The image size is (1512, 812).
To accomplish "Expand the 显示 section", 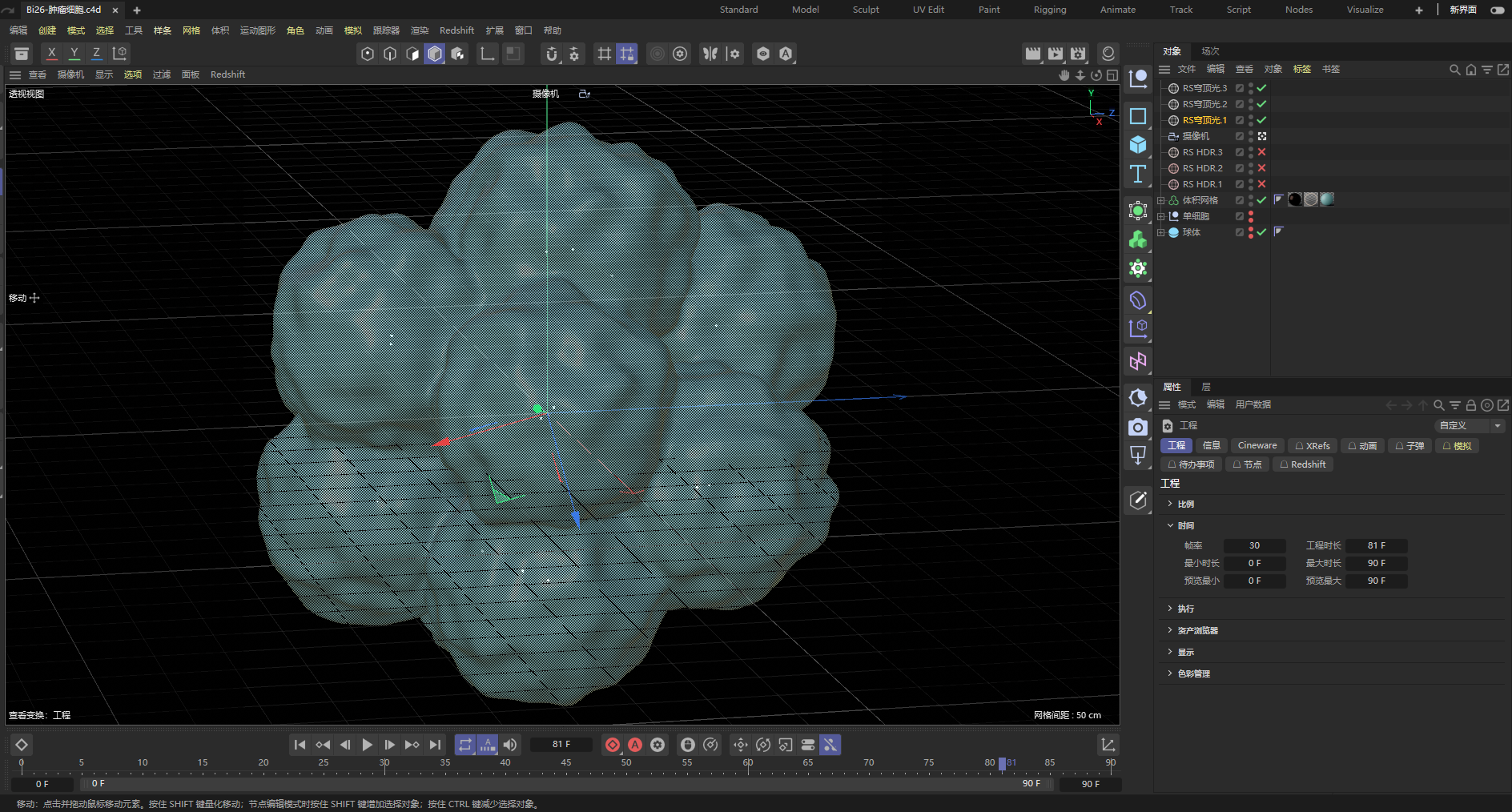I will [1170, 652].
